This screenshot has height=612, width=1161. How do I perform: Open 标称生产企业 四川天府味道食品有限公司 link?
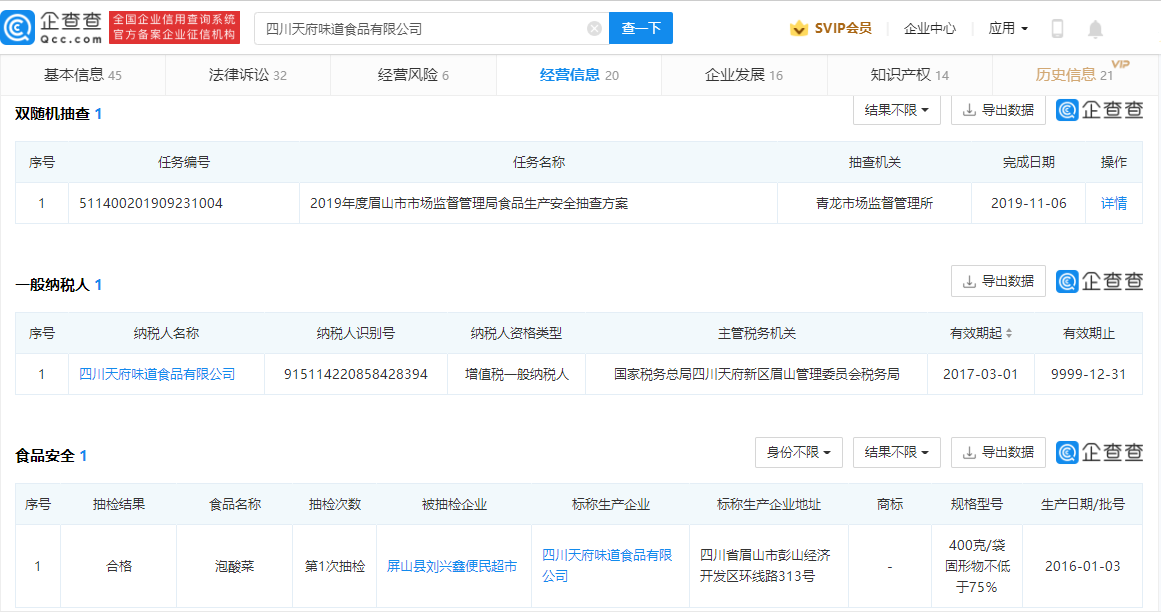pyautogui.click(x=607, y=565)
